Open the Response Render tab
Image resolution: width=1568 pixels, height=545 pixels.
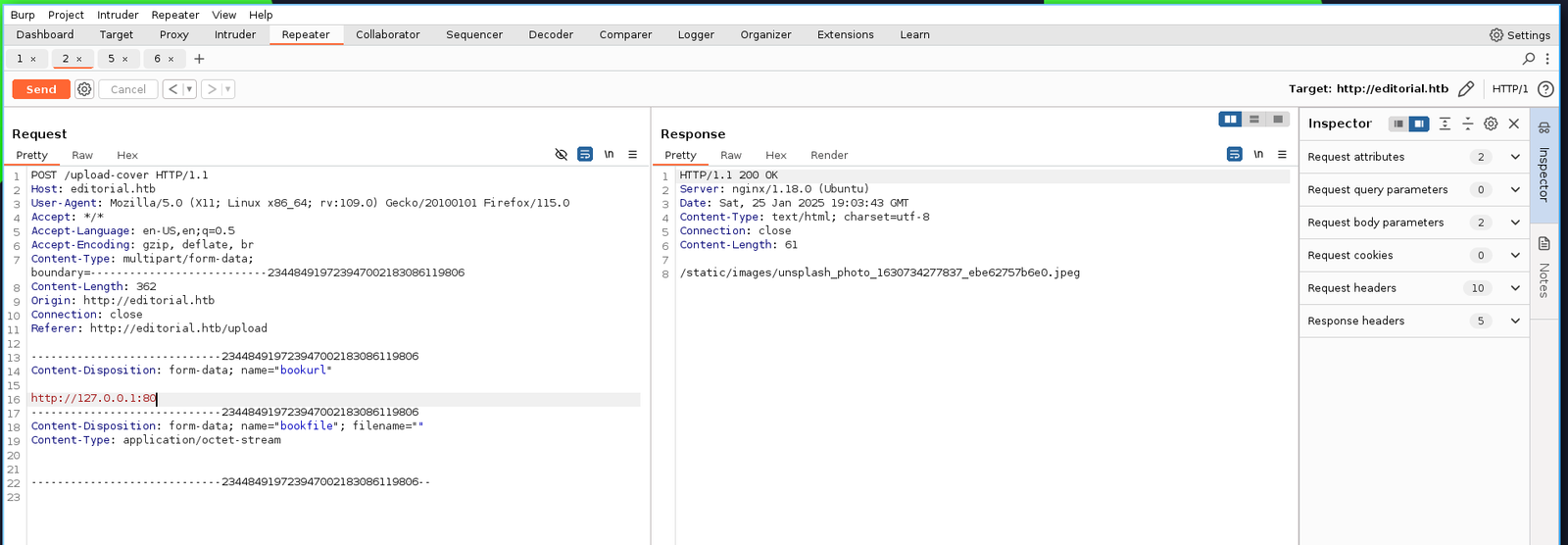coord(828,155)
